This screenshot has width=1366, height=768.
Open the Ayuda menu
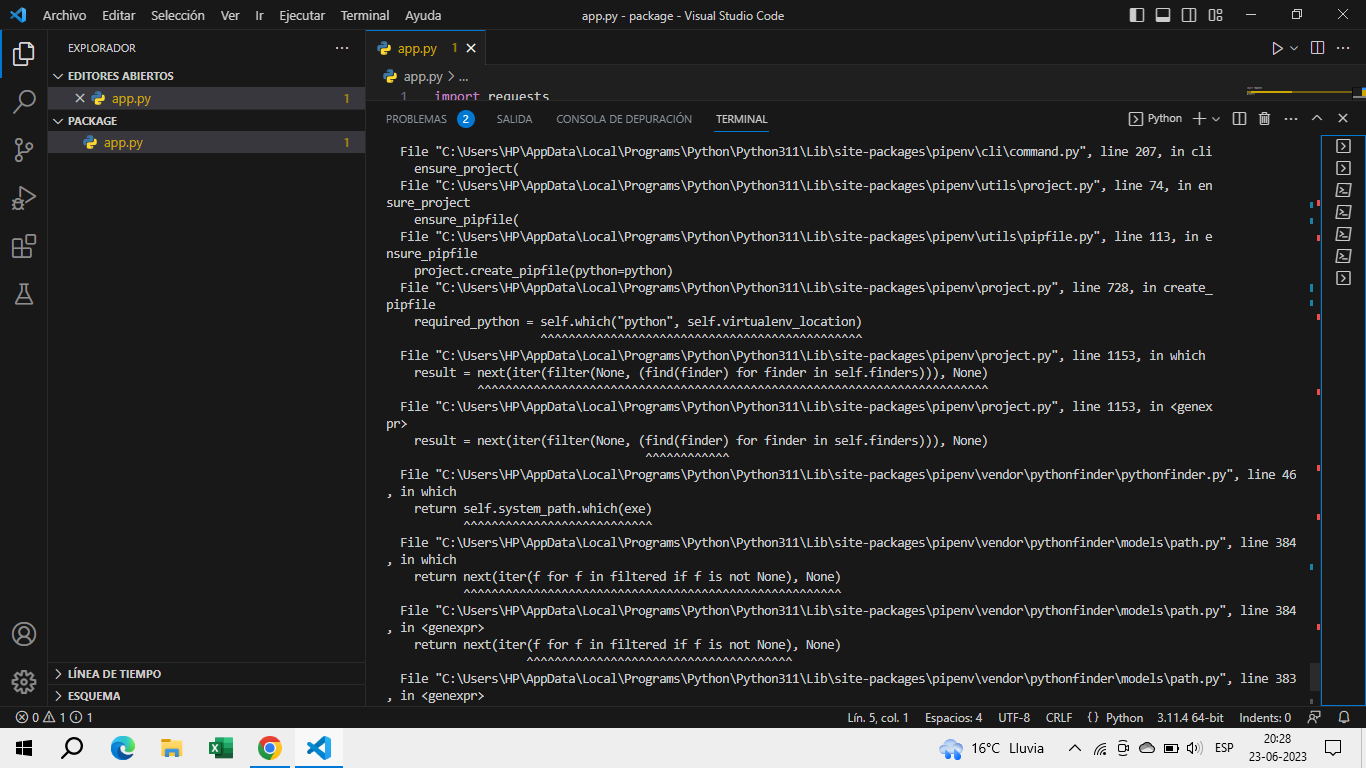423,15
